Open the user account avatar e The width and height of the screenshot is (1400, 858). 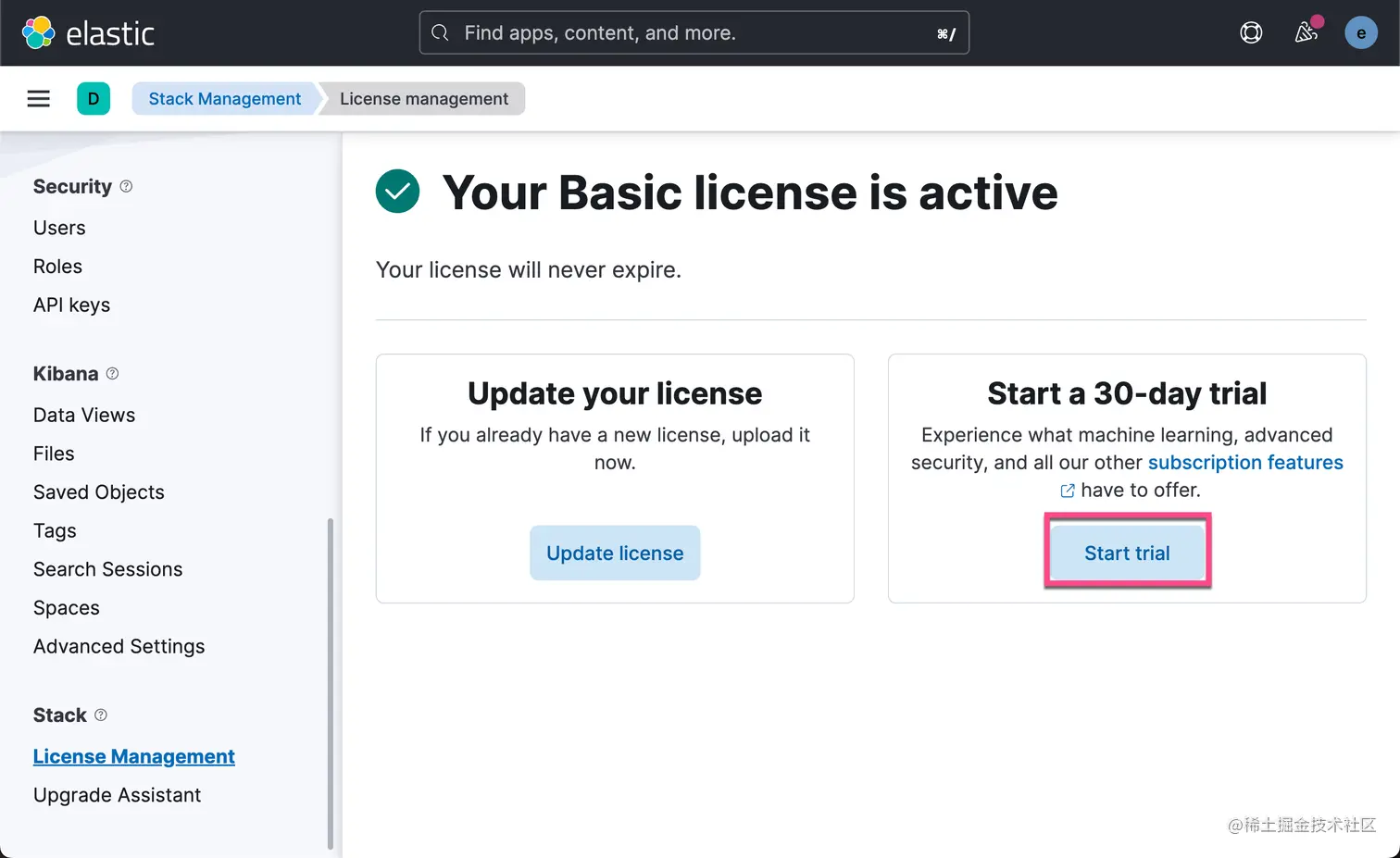point(1361,33)
